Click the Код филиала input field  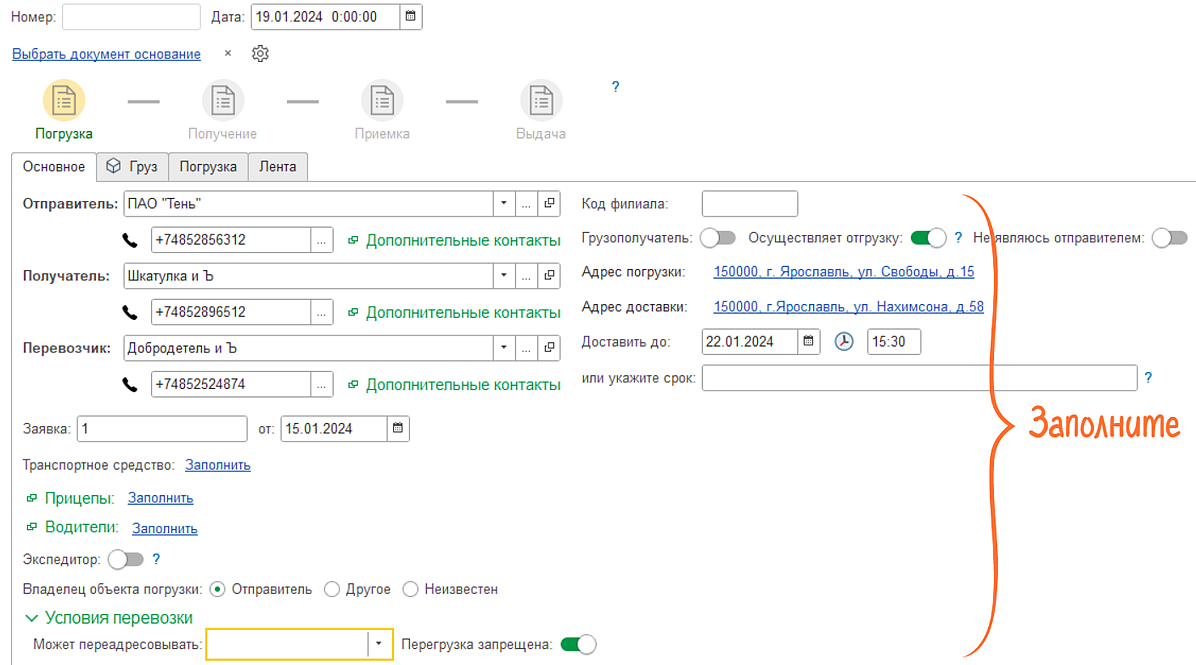(749, 204)
